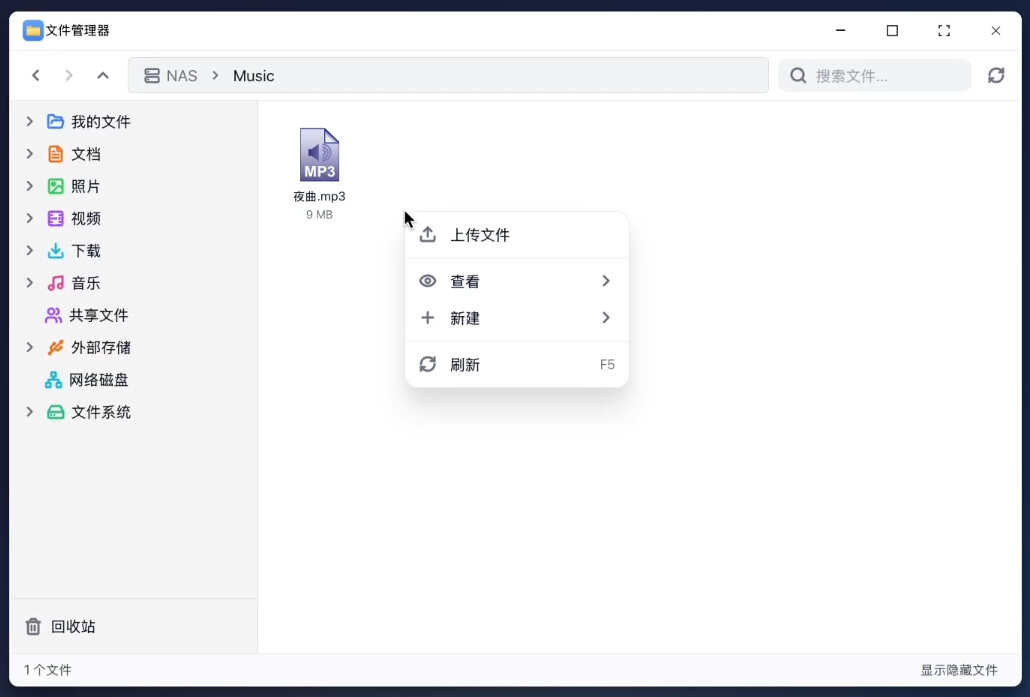The height and width of the screenshot is (697, 1030).
Task: Click the 网络磁盘 network icon
Action: (53, 380)
